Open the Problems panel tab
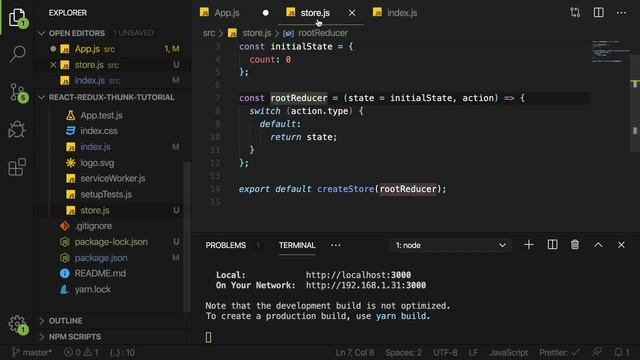 point(226,245)
